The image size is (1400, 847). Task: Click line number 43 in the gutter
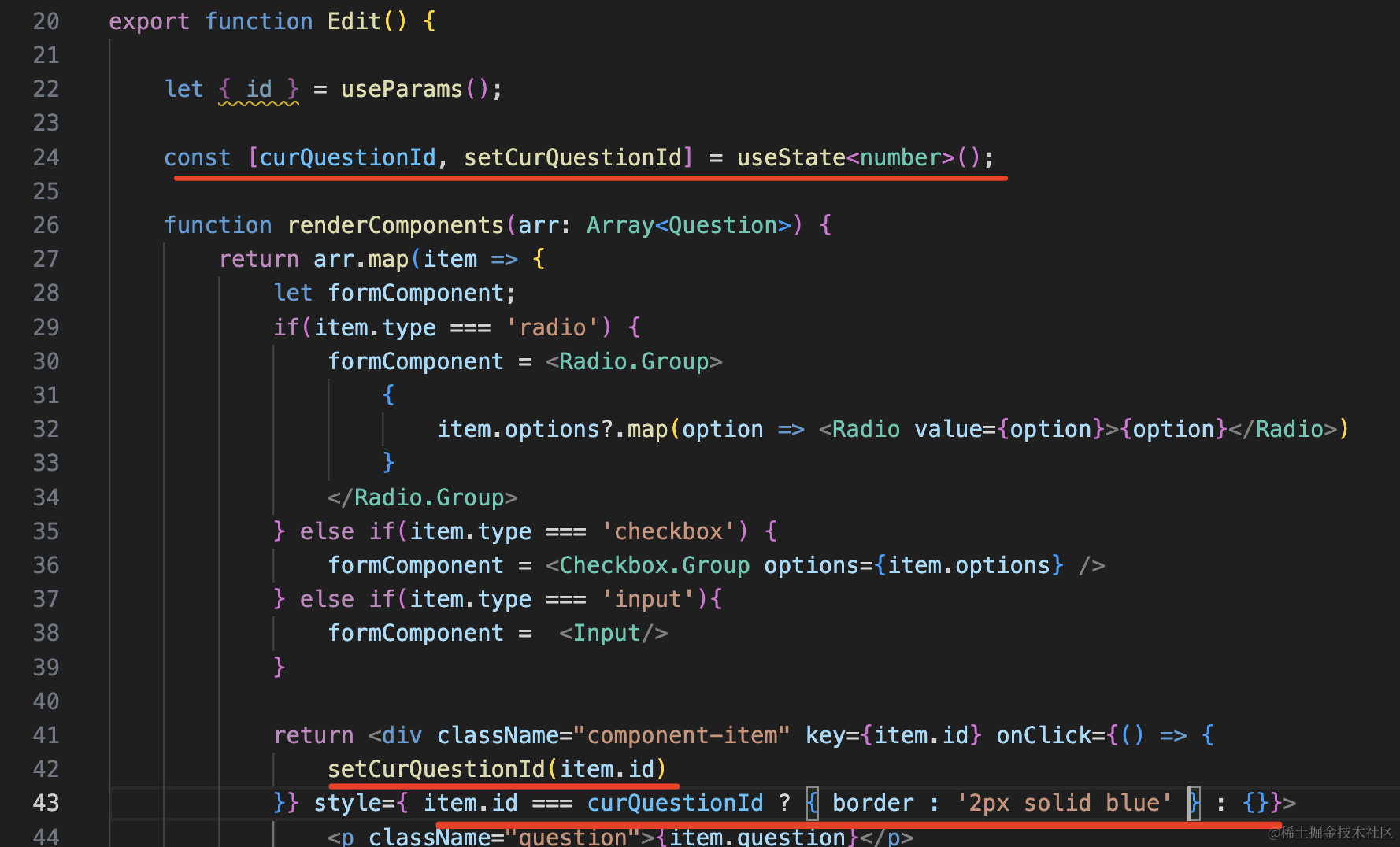[x=46, y=803]
